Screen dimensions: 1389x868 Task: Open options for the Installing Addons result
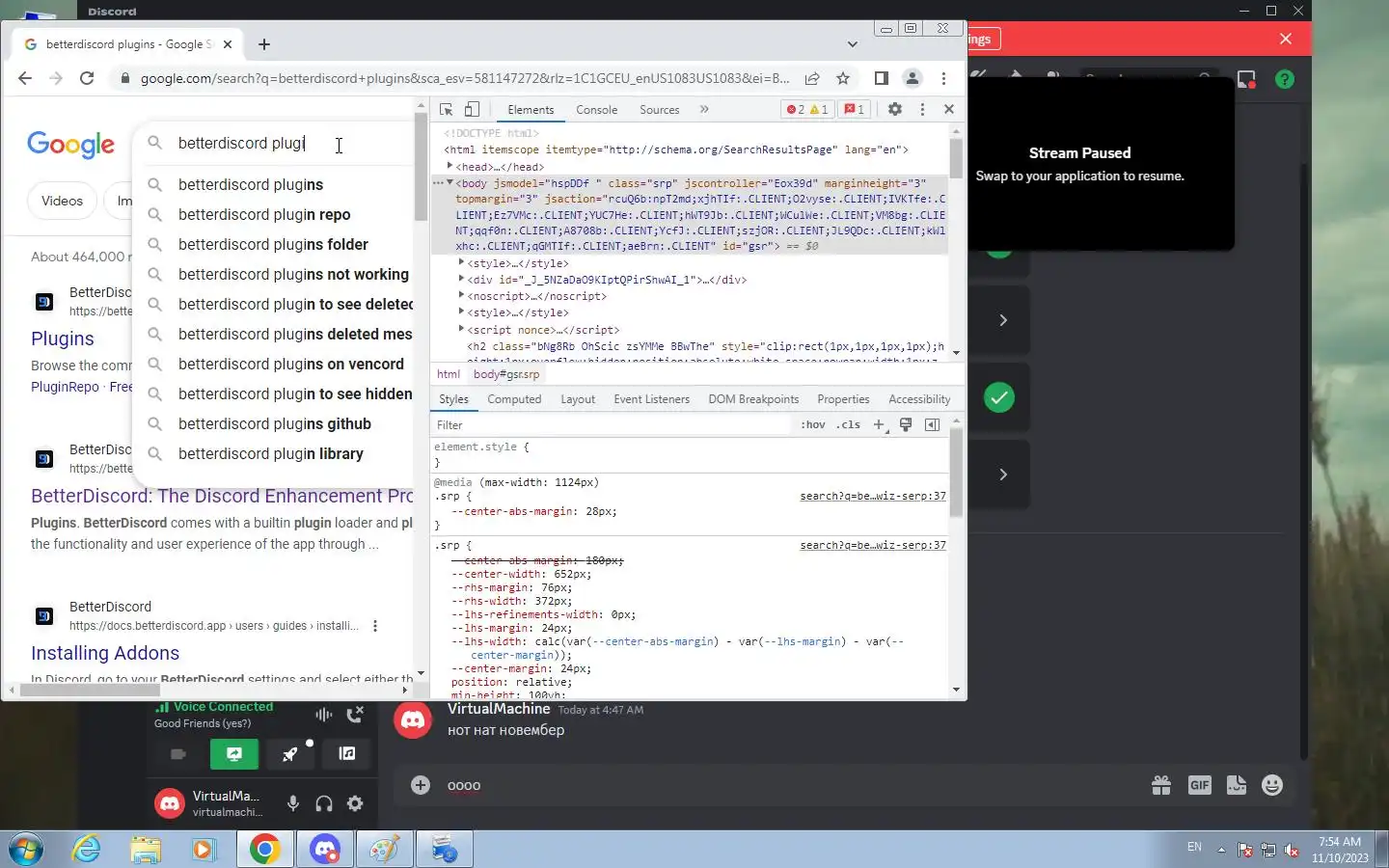point(375,626)
